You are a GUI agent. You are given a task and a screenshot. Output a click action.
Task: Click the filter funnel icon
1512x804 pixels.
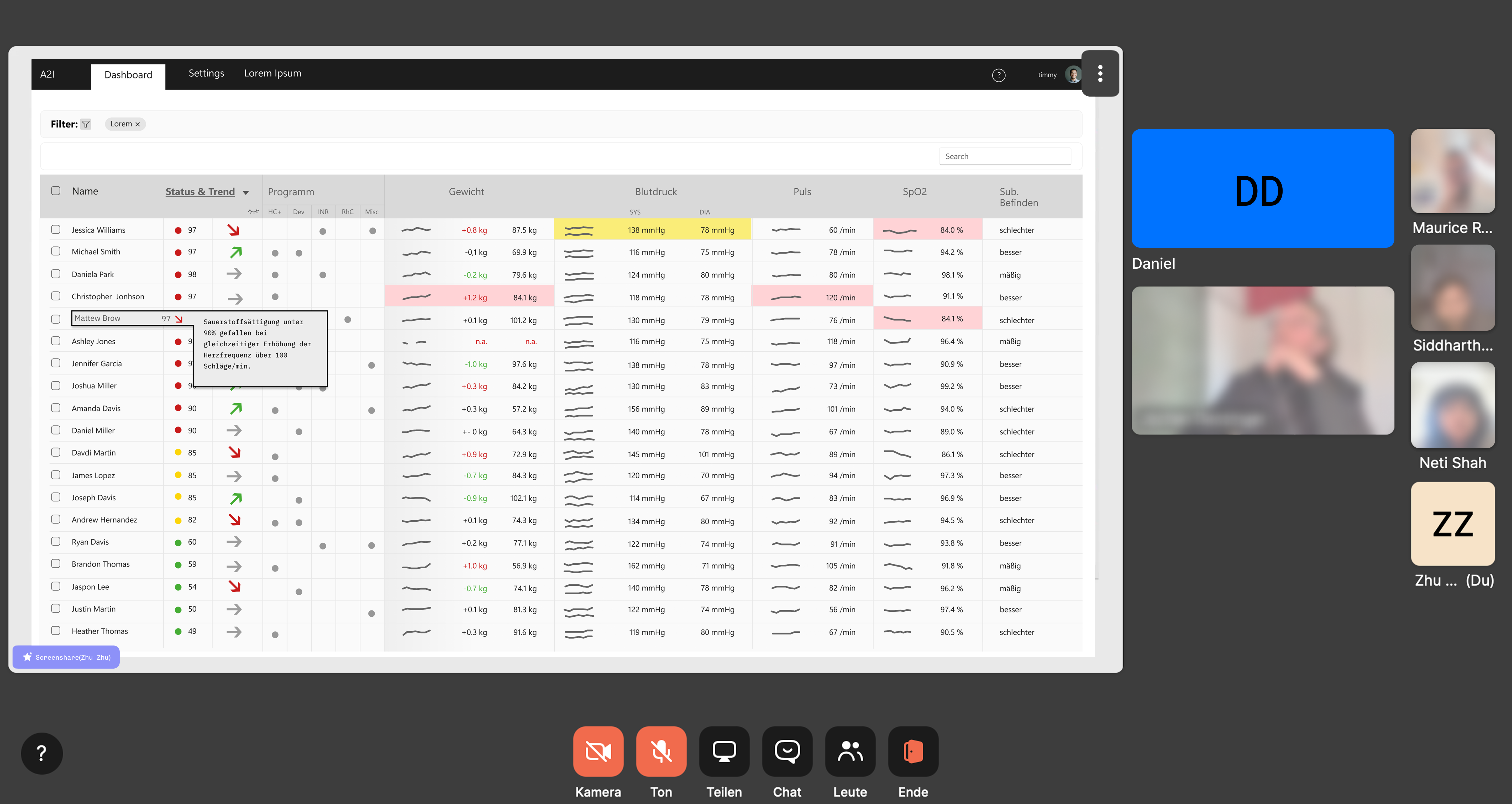point(86,124)
